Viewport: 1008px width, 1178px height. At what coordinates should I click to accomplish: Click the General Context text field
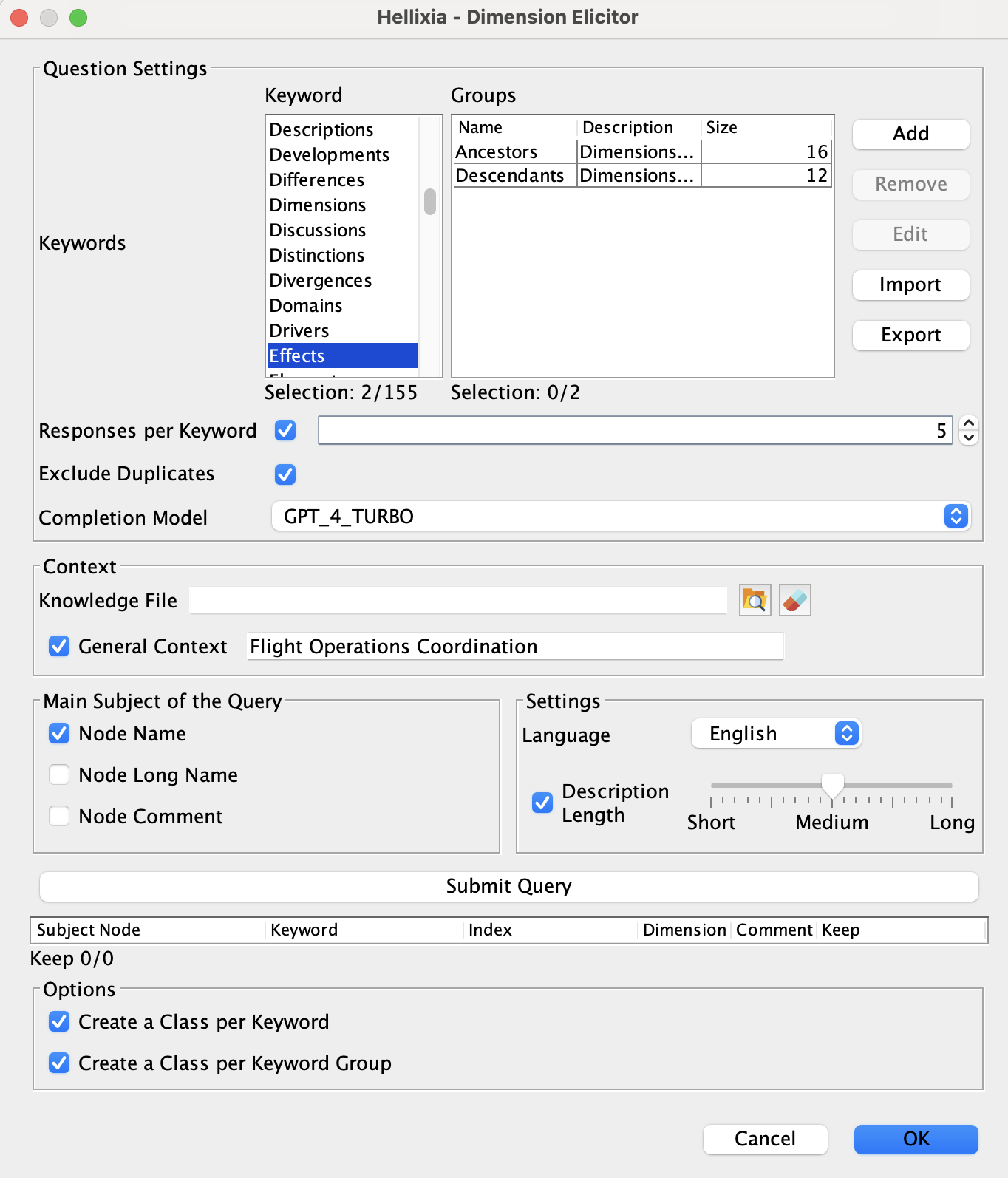coord(515,646)
